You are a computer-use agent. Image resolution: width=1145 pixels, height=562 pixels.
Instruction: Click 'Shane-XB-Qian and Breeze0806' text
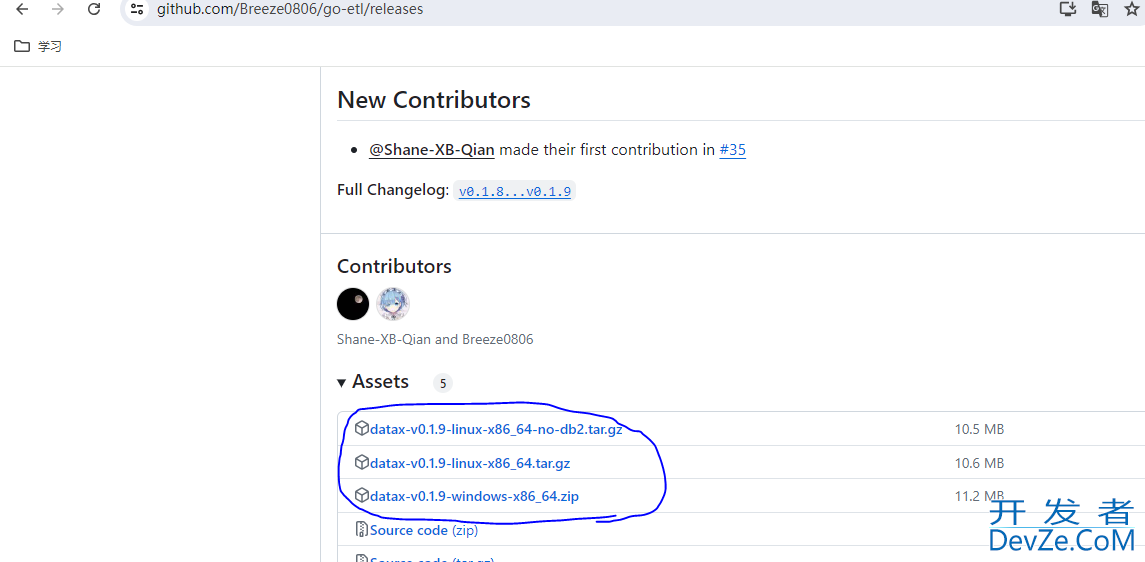(435, 339)
